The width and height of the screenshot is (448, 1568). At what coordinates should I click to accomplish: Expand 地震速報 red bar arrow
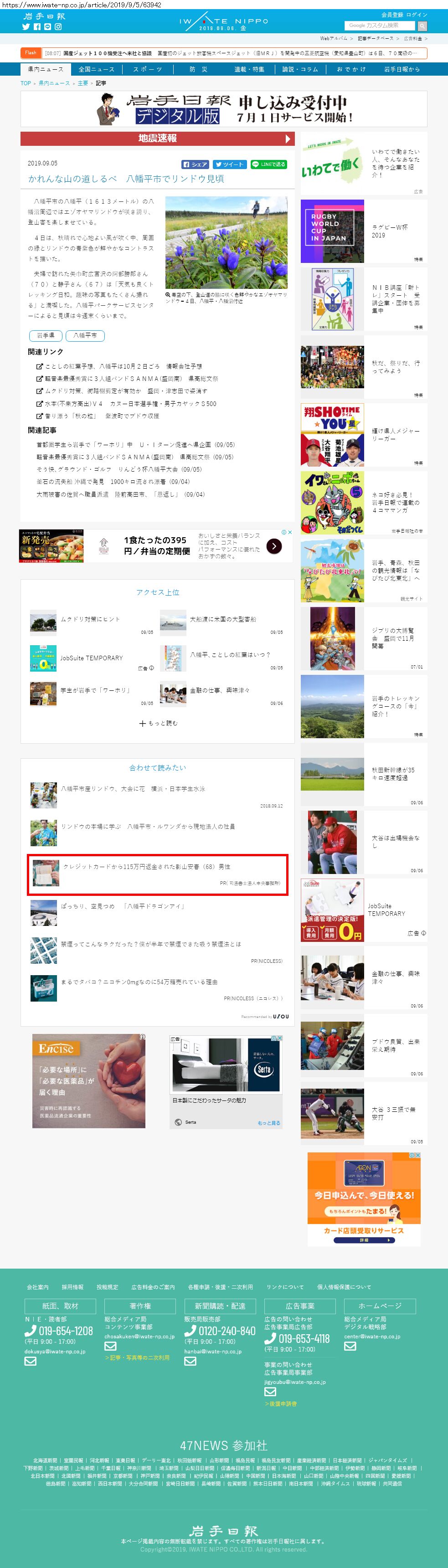tap(288, 139)
